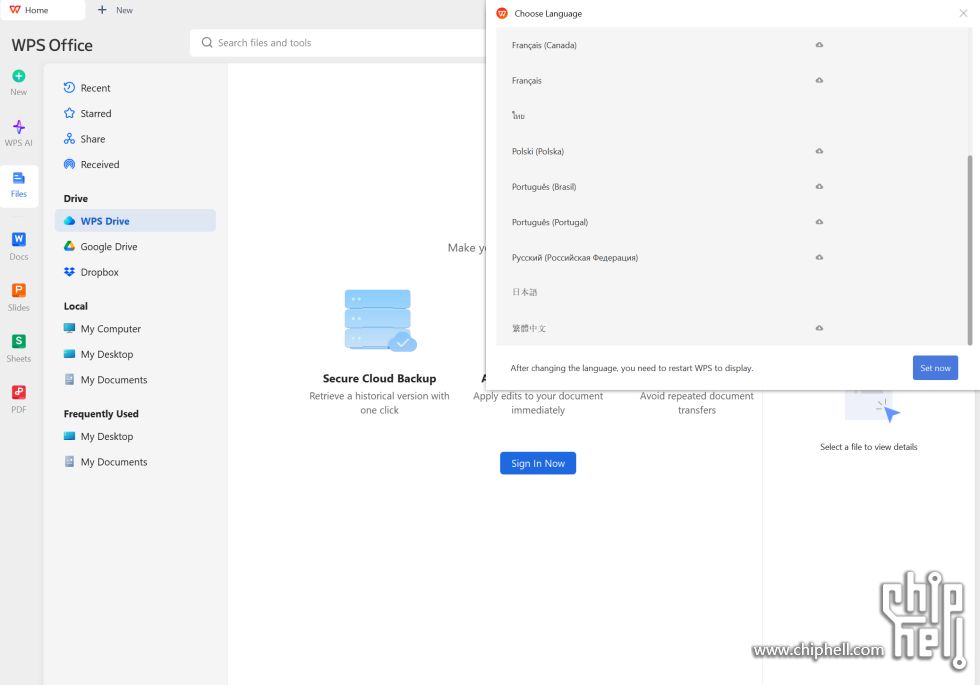Select Português (Portugal) language
The height and width of the screenshot is (685, 980).
(550, 223)
